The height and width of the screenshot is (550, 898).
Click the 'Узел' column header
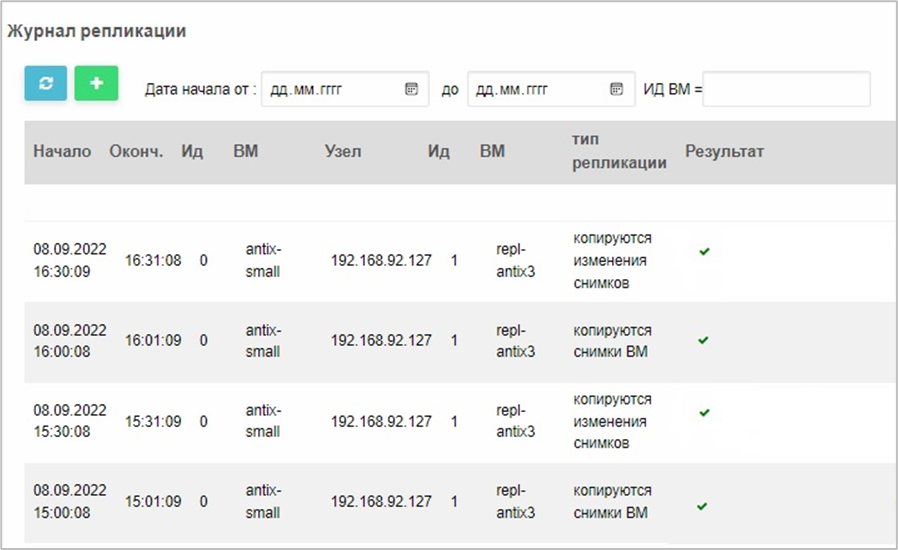click(x=342, y=151)
